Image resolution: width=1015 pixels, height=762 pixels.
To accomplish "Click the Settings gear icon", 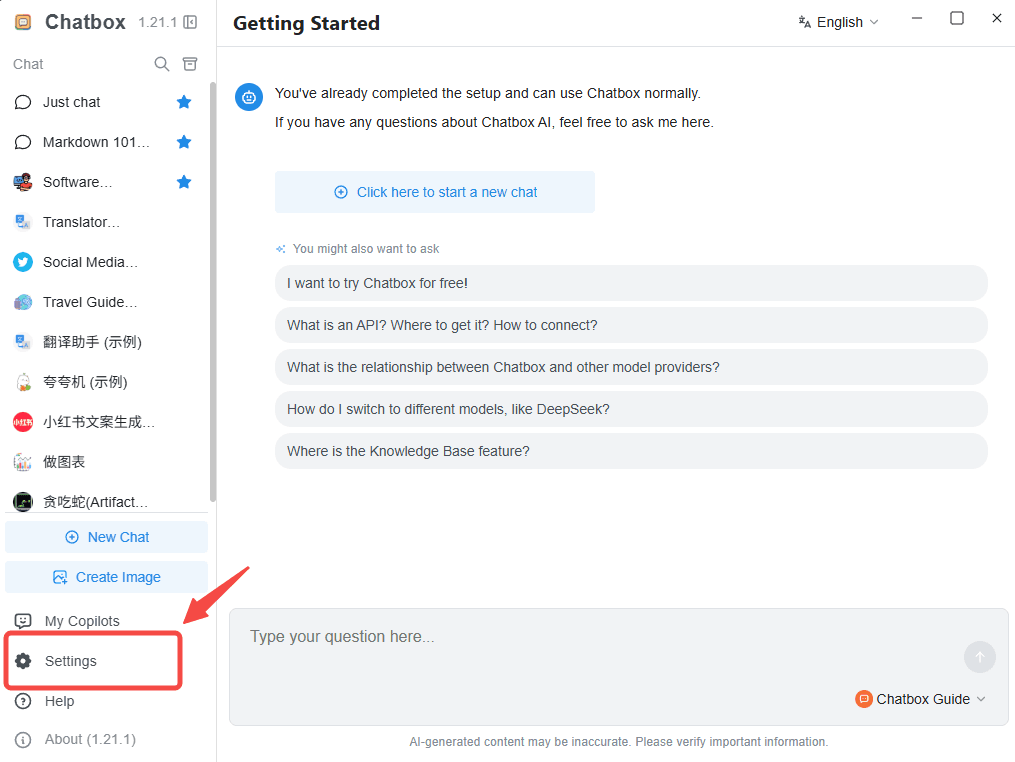I will (23, 661).
